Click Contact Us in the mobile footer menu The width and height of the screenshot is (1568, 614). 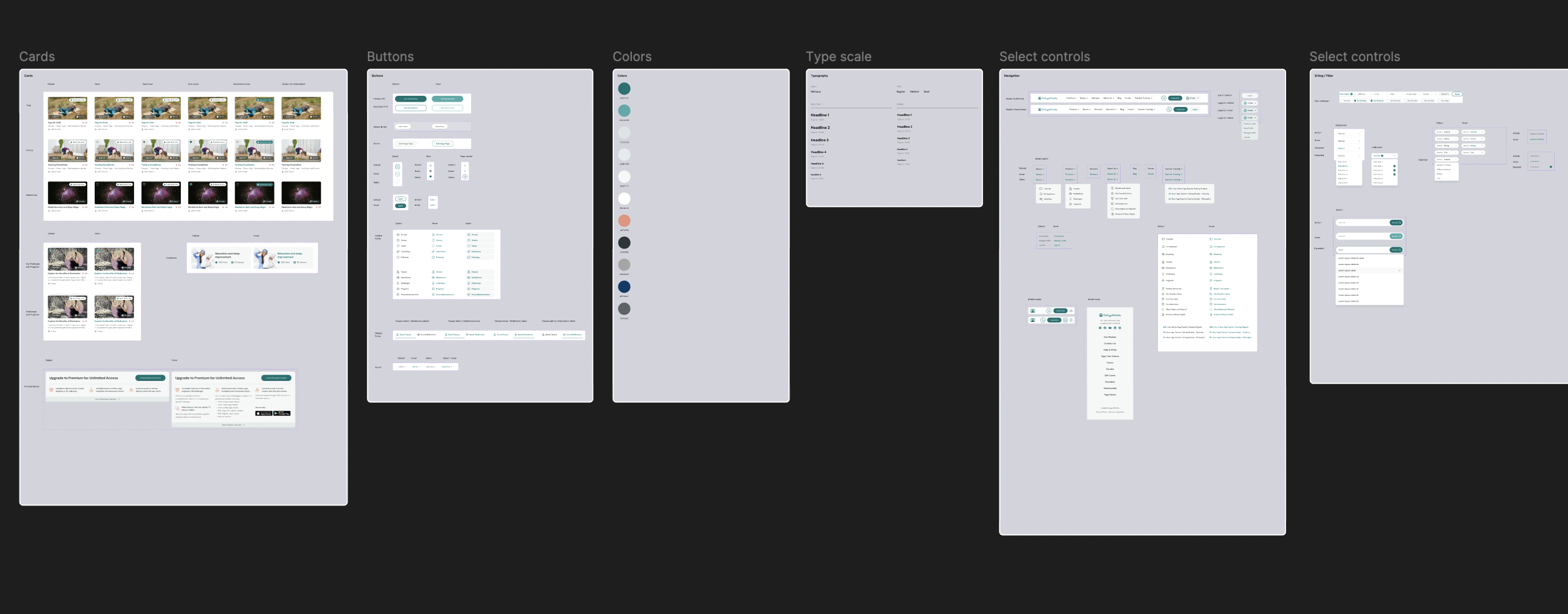1110,344
